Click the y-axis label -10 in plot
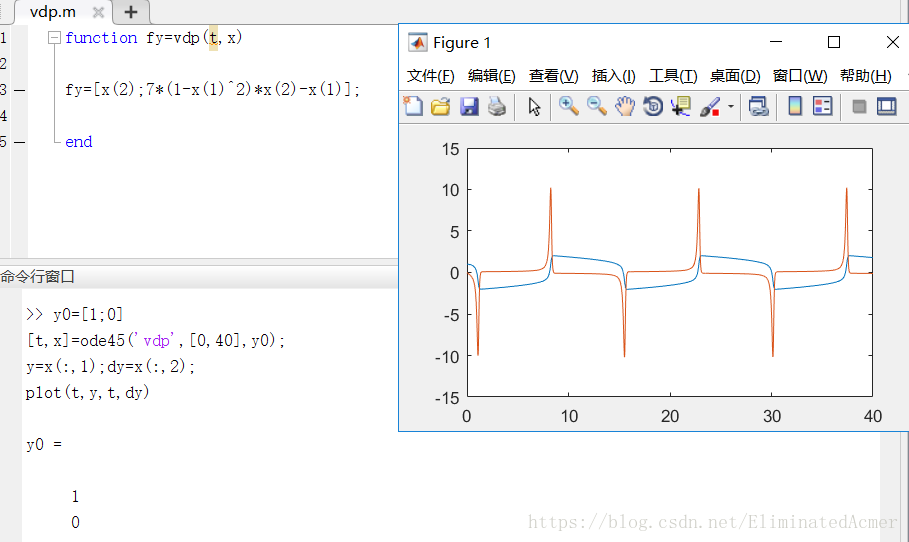This screenshot has height=542, width=909. coord(447,357)
